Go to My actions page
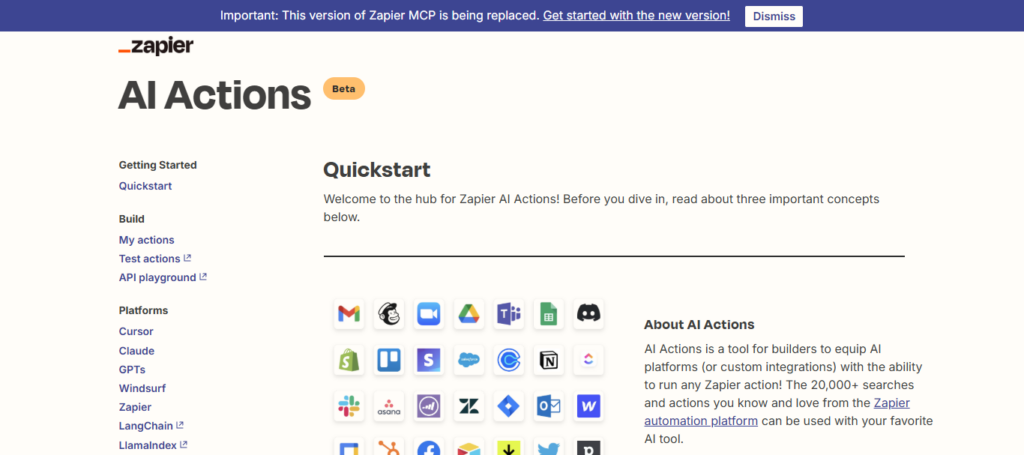Image resolution: width=1024 pixels, height=455 pixels. (x=146, y=240)
